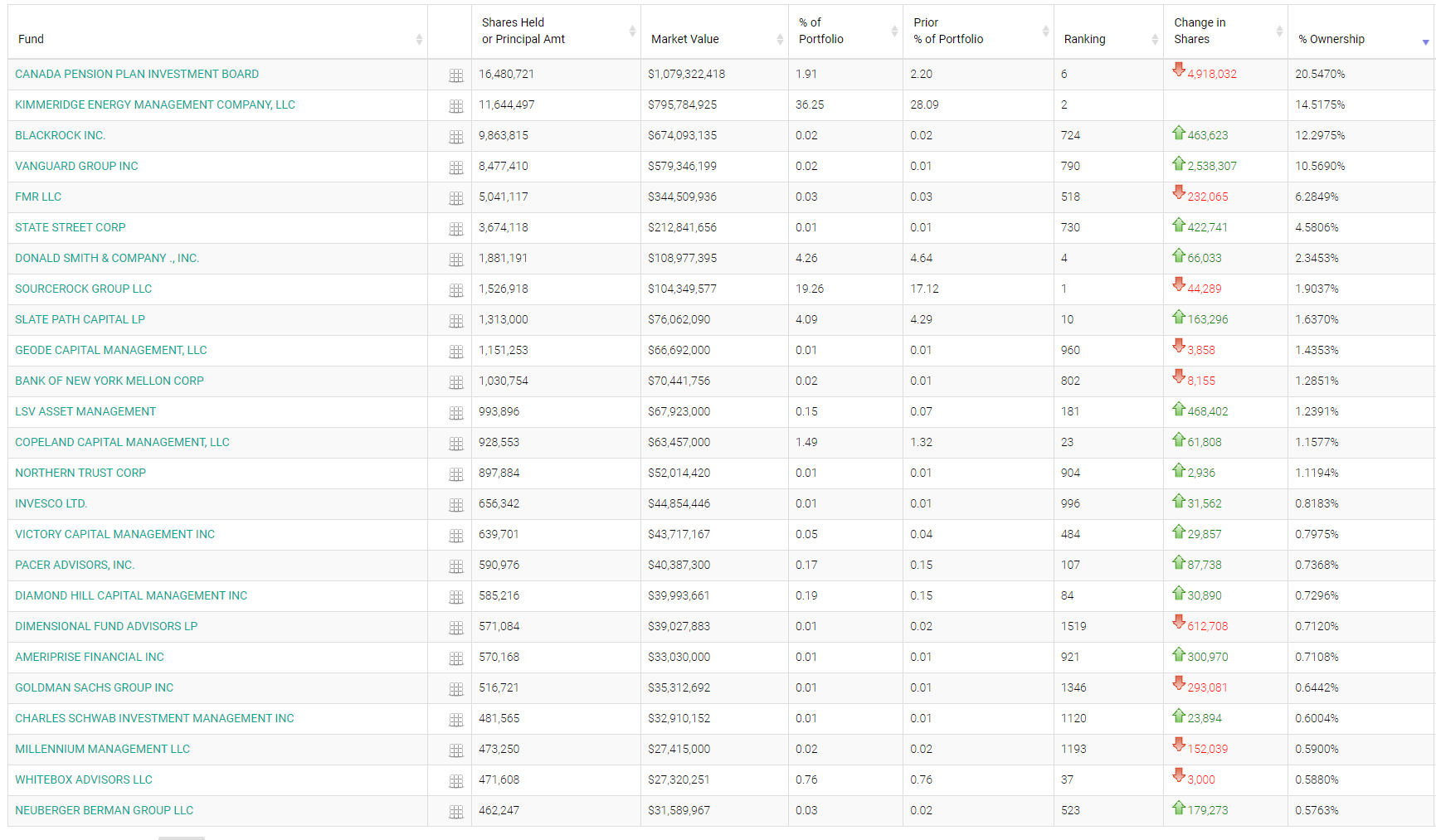Open grid icon for Bank of New York Mellon row
The width and height of the screenshot is (1436, 840).
click(x=456, y=382)
